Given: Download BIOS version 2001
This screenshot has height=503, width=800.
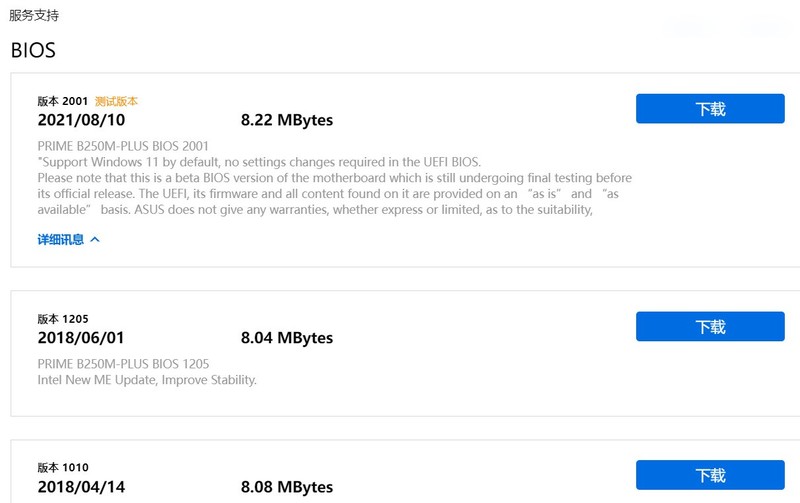Looking at the screenshot, I should click(710, 108).
